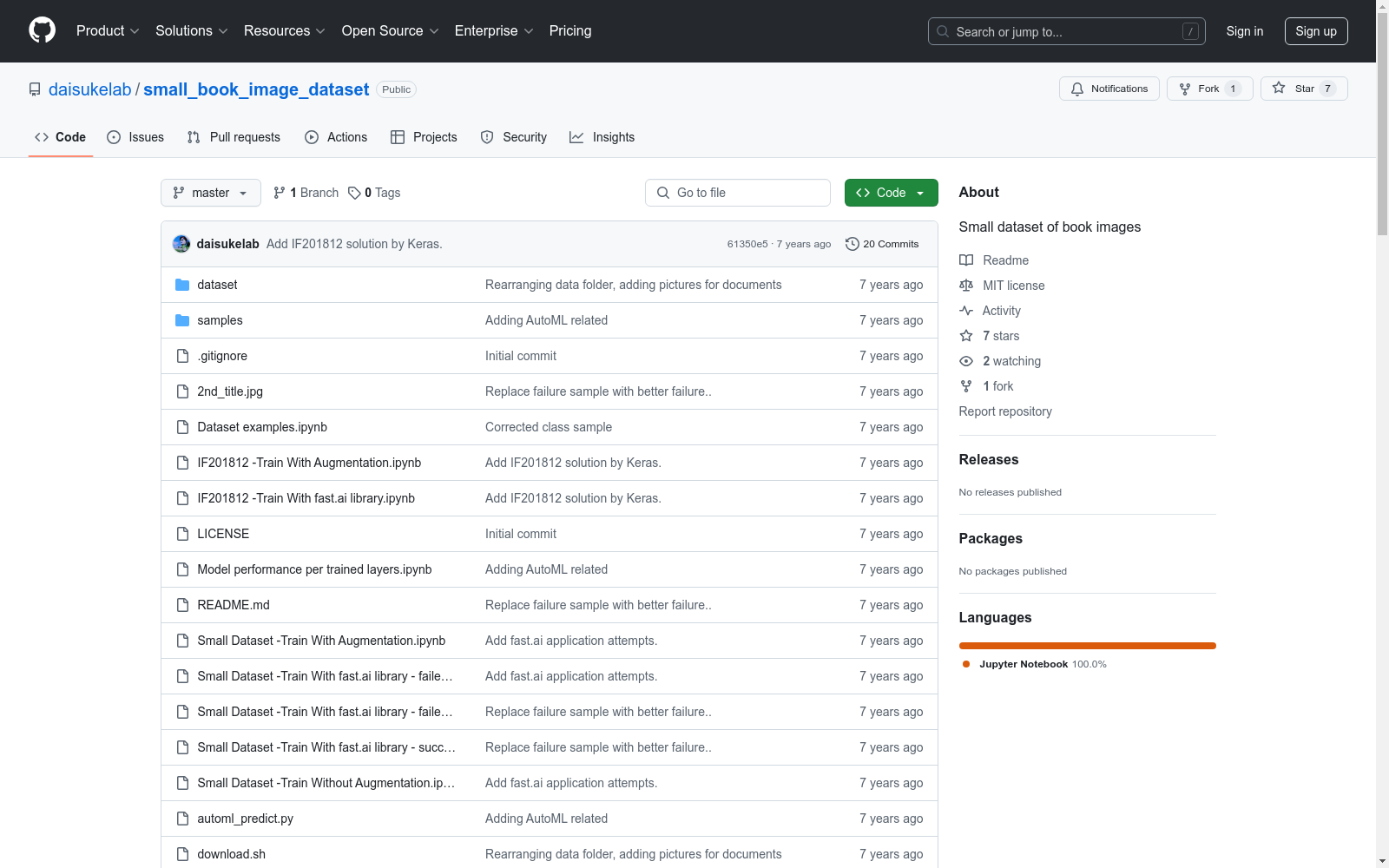Image resolution: width=1389 pixels, height=868 pixels.
Task: Click the fork icon beside 1 fork
Action: click(966, 386)
